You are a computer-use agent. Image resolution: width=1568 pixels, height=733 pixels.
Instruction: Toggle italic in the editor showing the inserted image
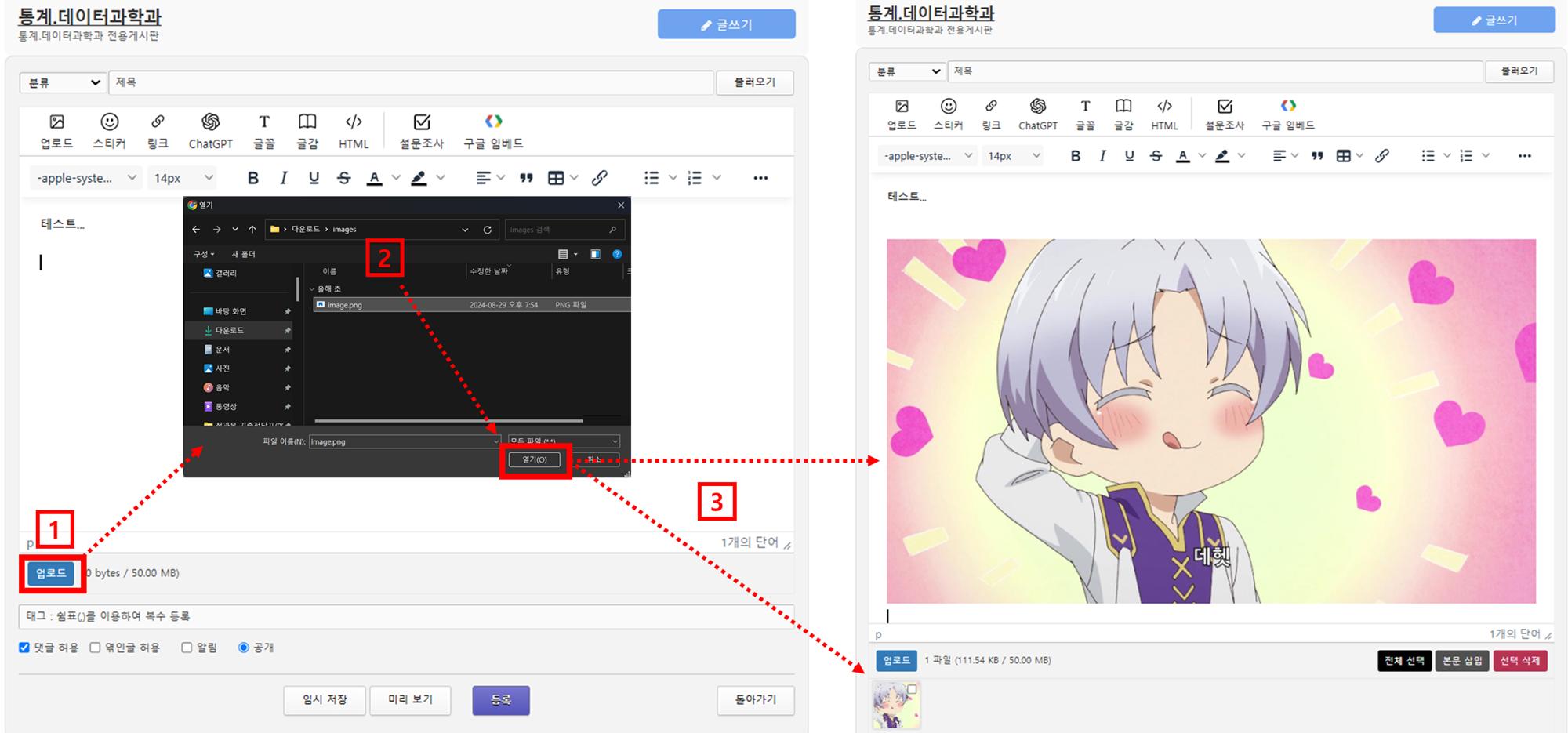(x=1102, y=156)
